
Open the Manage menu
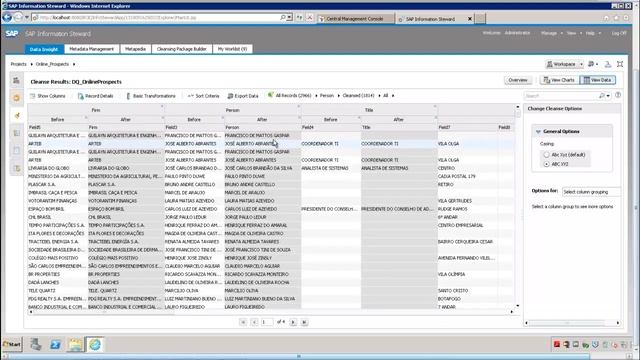(551, 33)
